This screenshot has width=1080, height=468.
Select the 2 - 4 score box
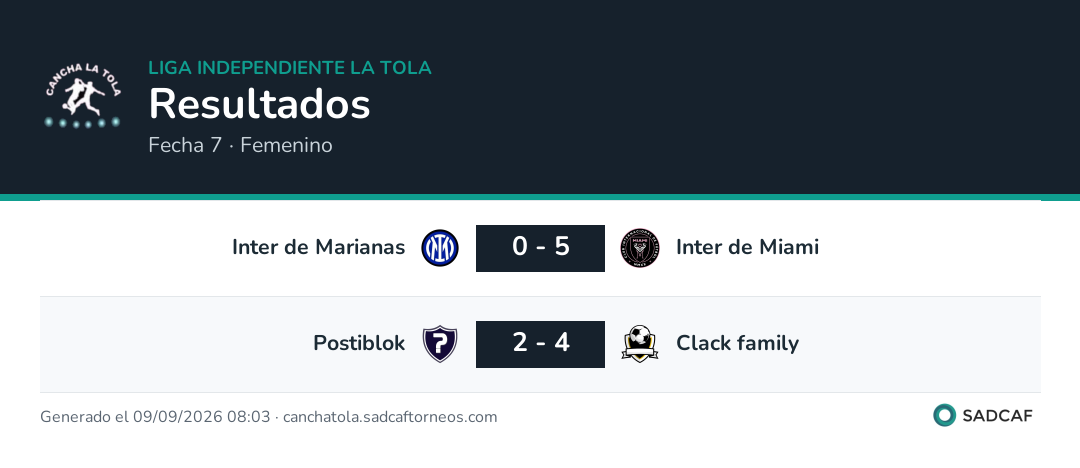541,344
